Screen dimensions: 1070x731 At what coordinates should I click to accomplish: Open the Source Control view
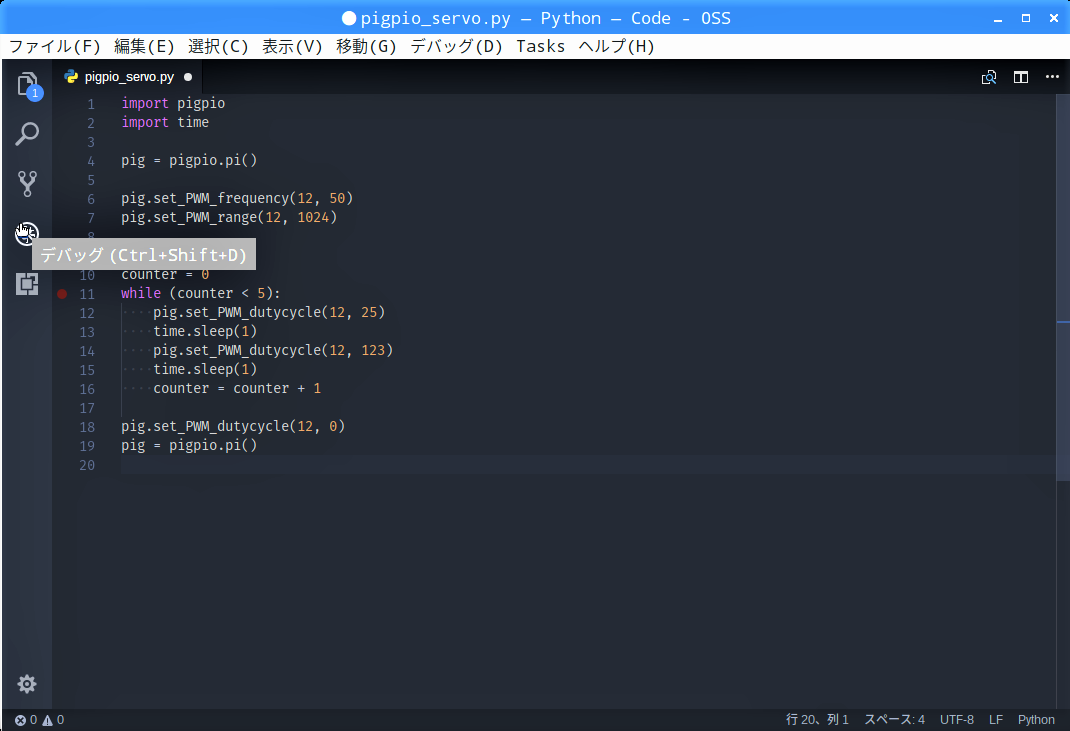pyautogui.click(x=27, y=184)
